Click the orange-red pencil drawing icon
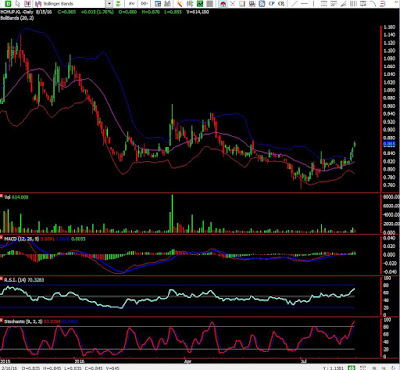The height and width of the screenshot is (370, 400). [180, 4]
